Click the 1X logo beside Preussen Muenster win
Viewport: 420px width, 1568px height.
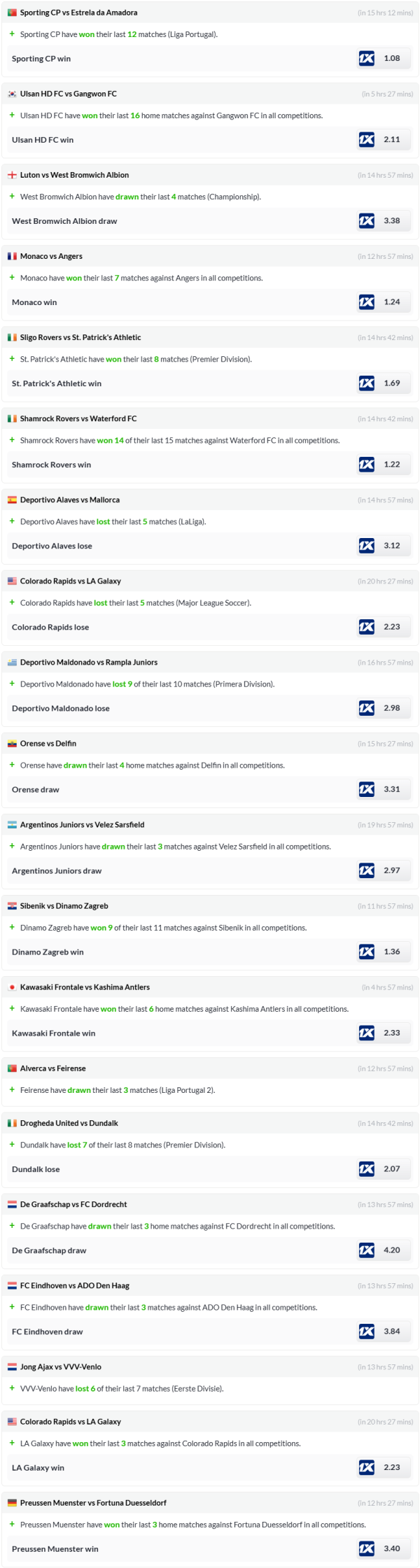(366, 1549)
